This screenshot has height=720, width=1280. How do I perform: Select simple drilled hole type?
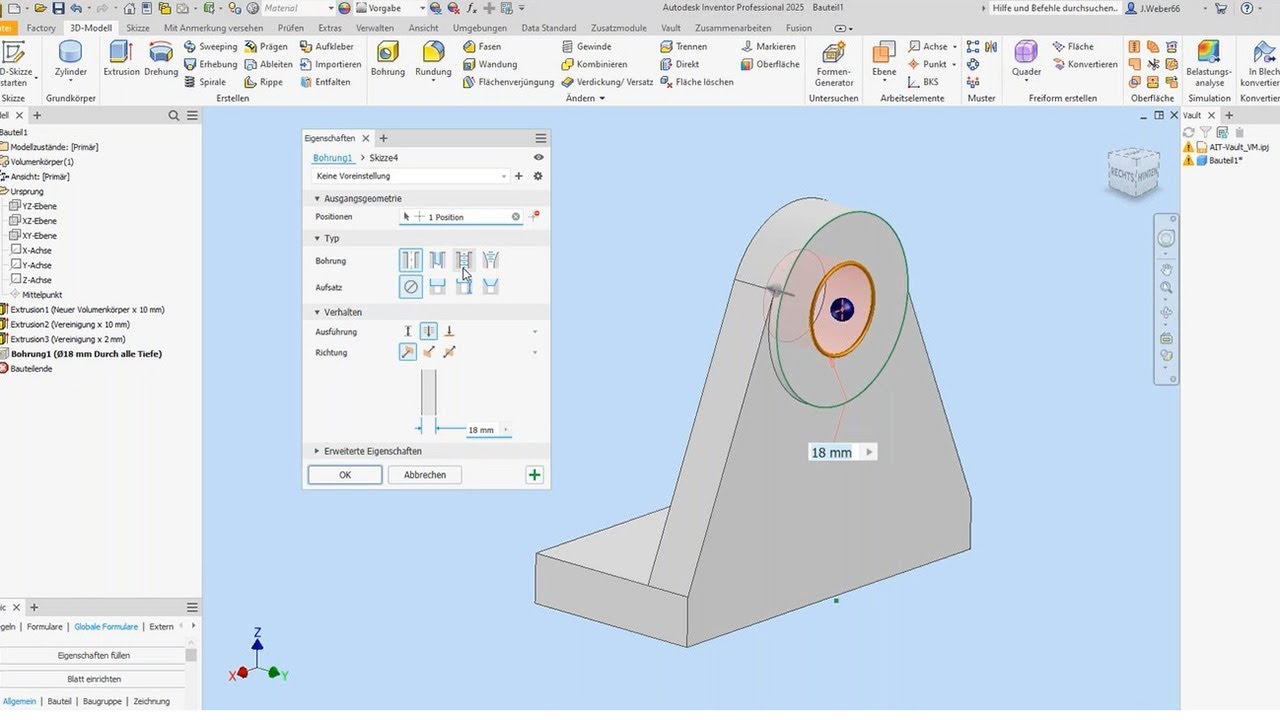coord(411,260)
